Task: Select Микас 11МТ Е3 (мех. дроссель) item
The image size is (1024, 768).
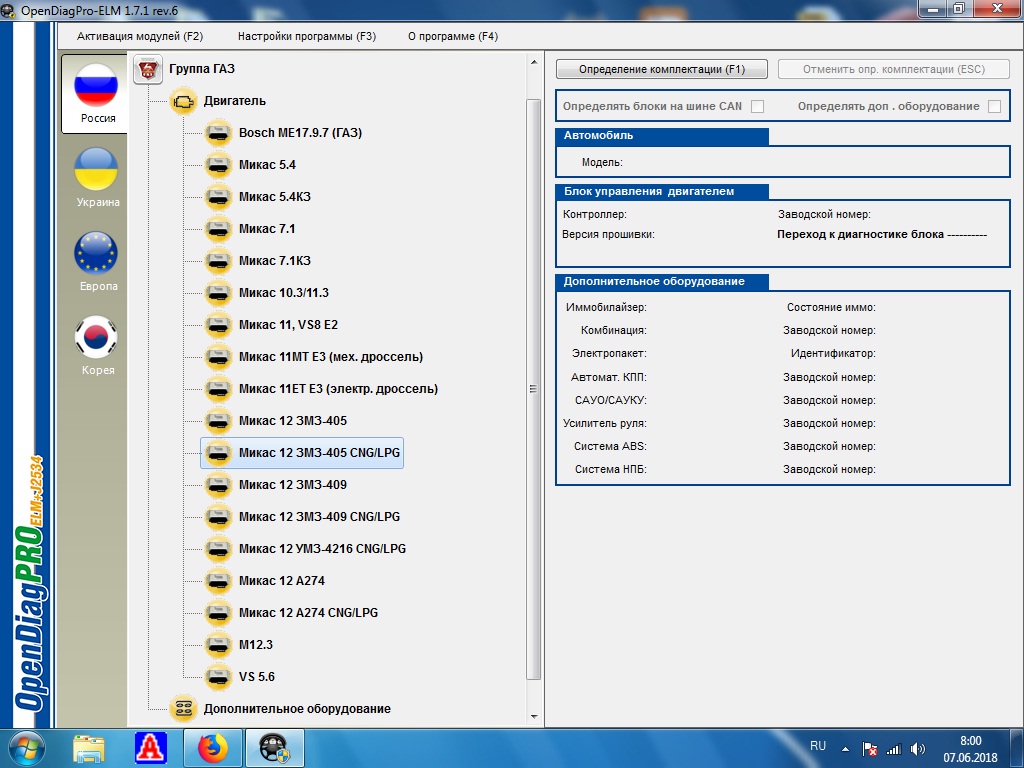Action: tap(331, 357)
